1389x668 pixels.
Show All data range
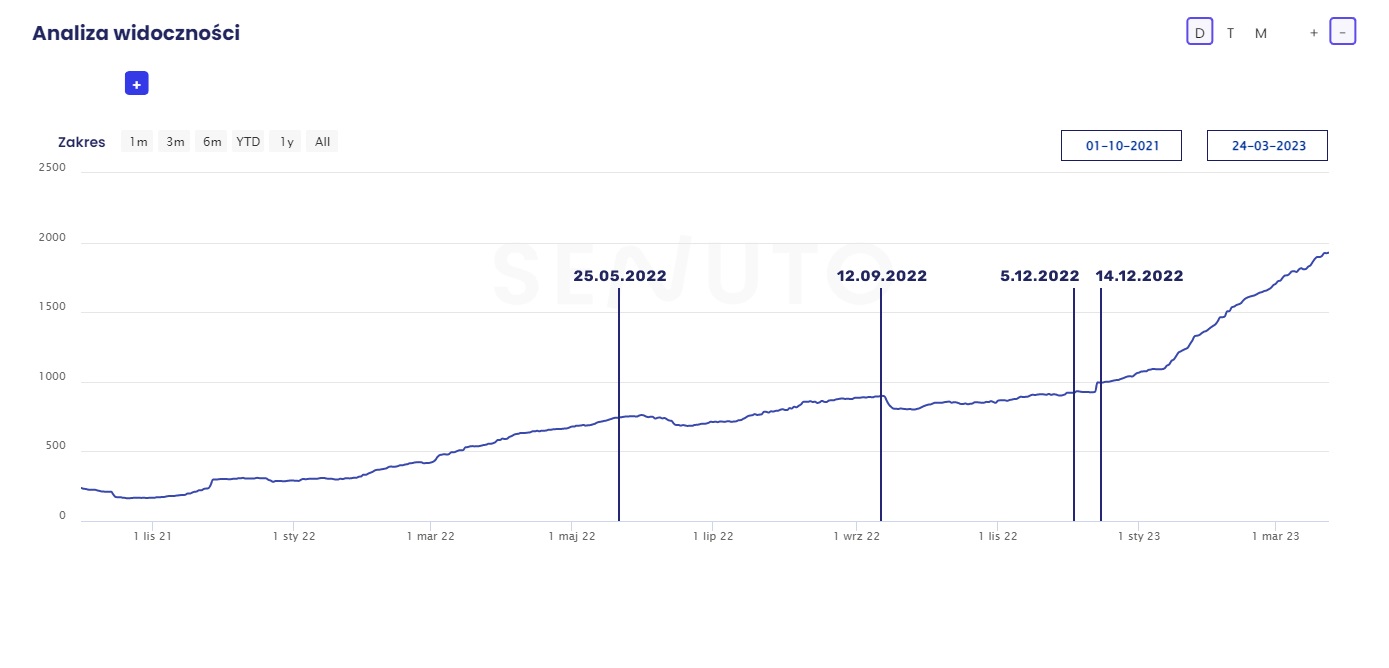click(x=322, y=142)
